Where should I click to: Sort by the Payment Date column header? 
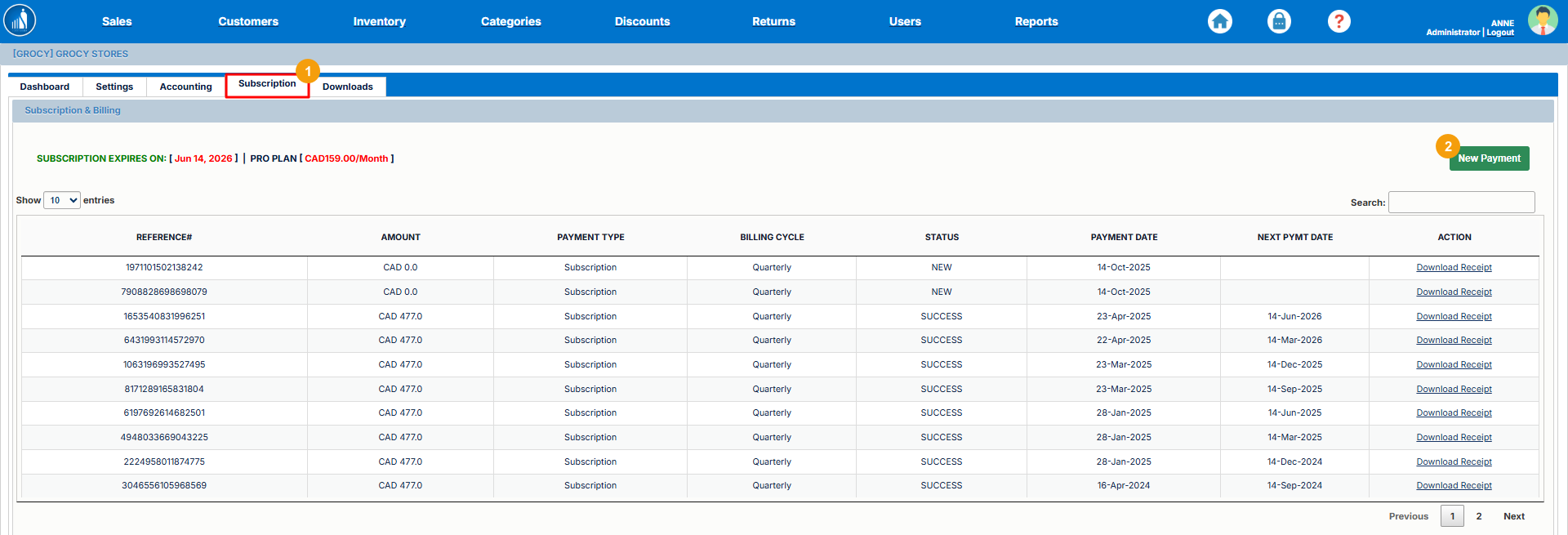point(1124,237)
